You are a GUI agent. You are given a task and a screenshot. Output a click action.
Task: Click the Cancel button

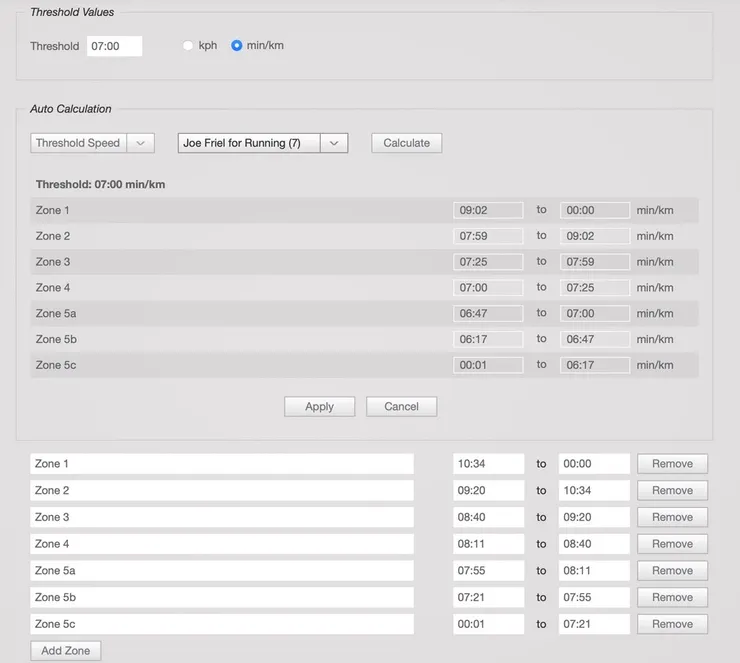click(401, 407)
